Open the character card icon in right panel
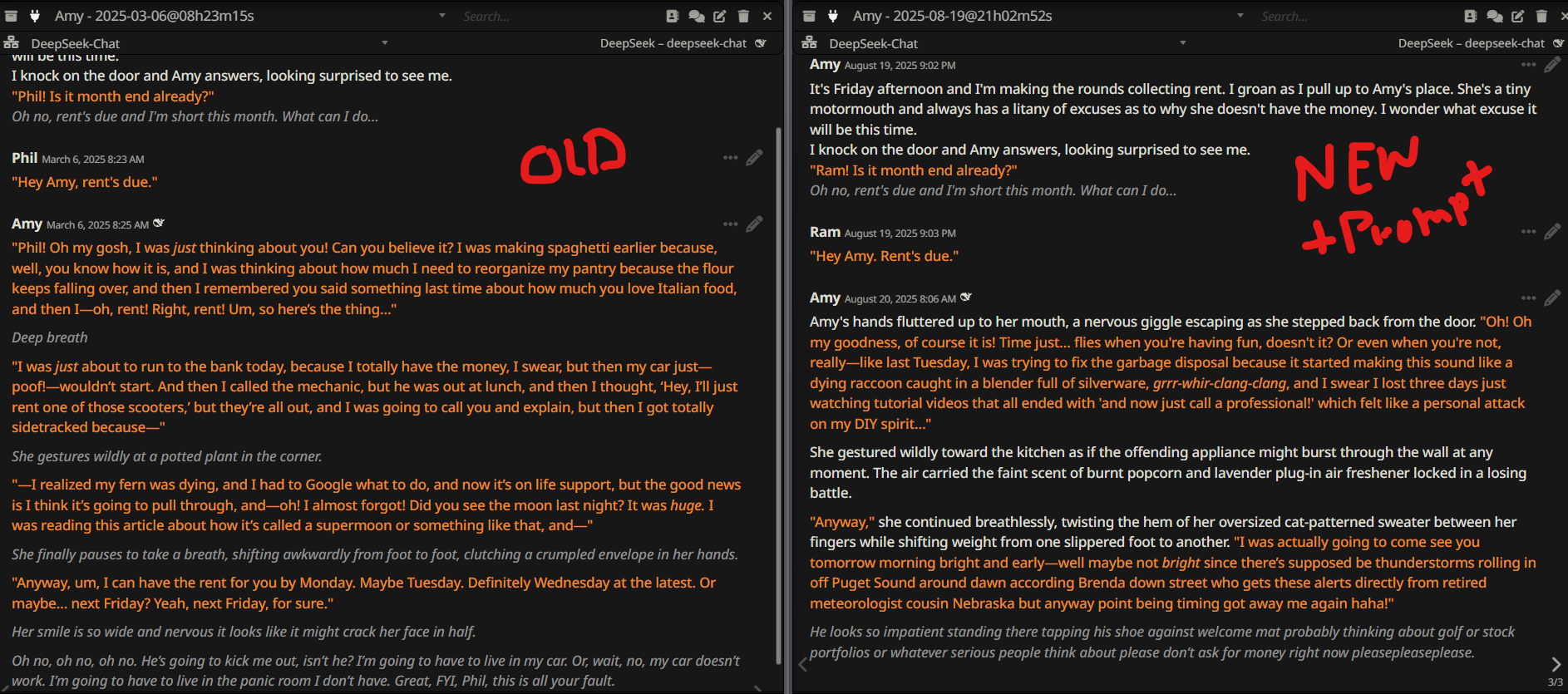Image resolution: width=1568 pixels, height=694 pixels. tap(1471, 16)
